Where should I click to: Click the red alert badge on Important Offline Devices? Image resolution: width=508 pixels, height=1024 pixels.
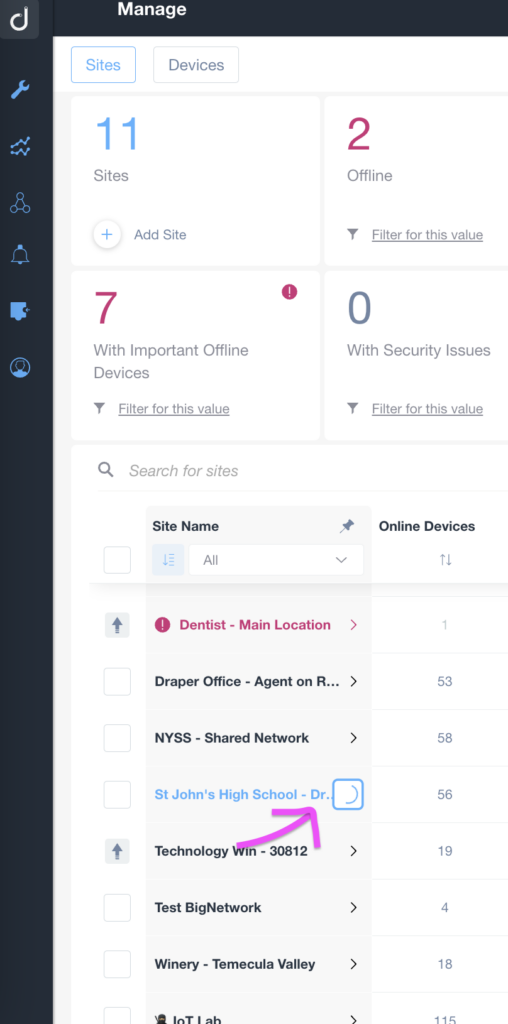[x=289, y=293]
